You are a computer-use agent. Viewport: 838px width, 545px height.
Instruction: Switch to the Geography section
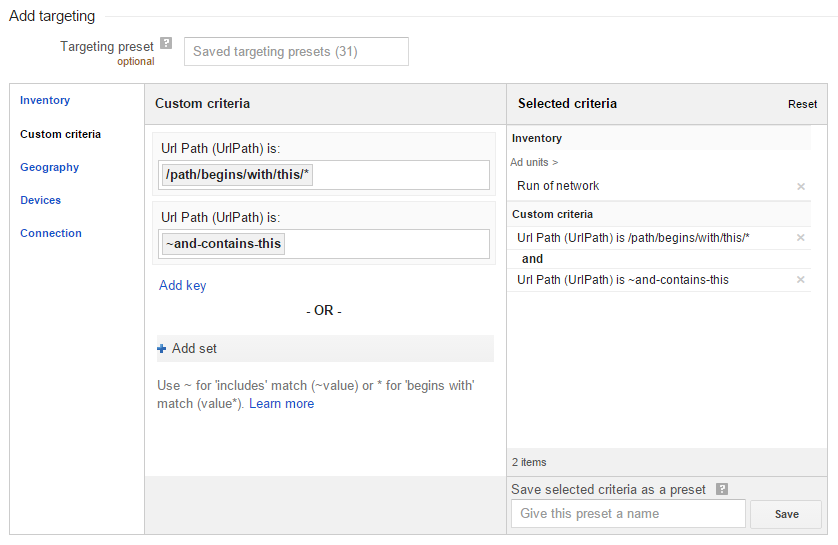[x=49, y=167]
